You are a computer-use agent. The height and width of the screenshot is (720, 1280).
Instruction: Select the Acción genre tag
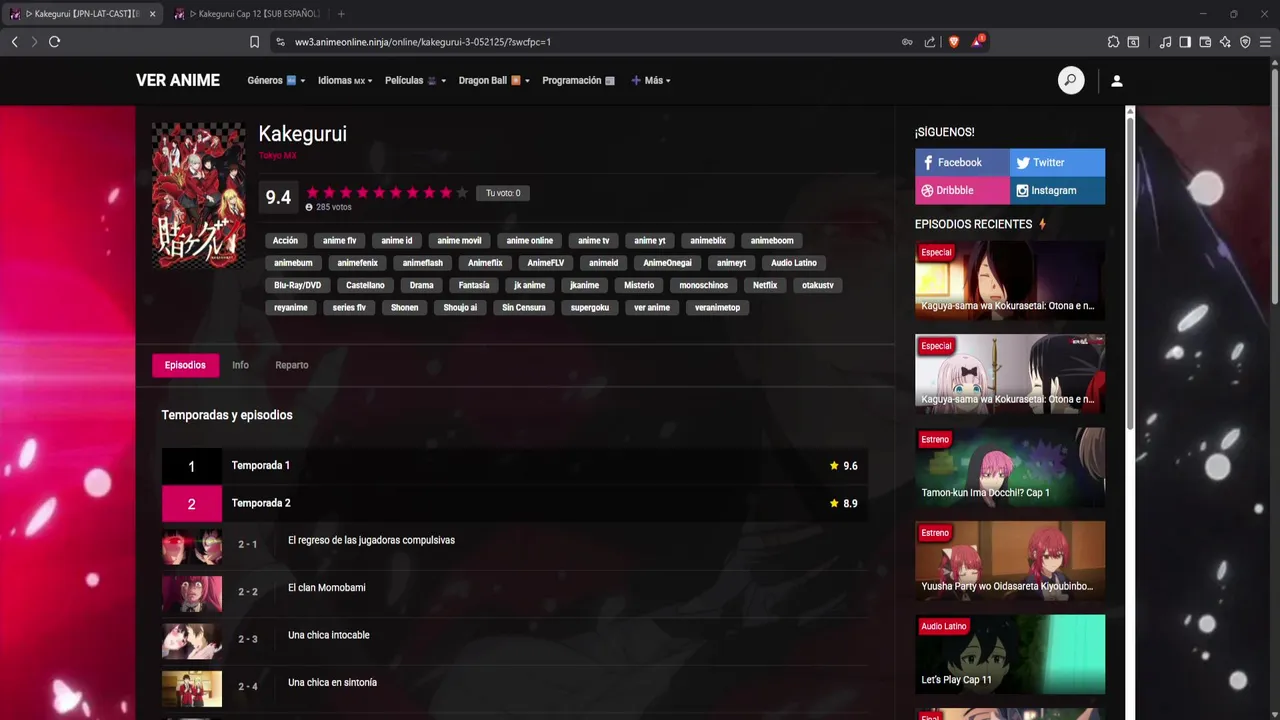coord(286,241)
